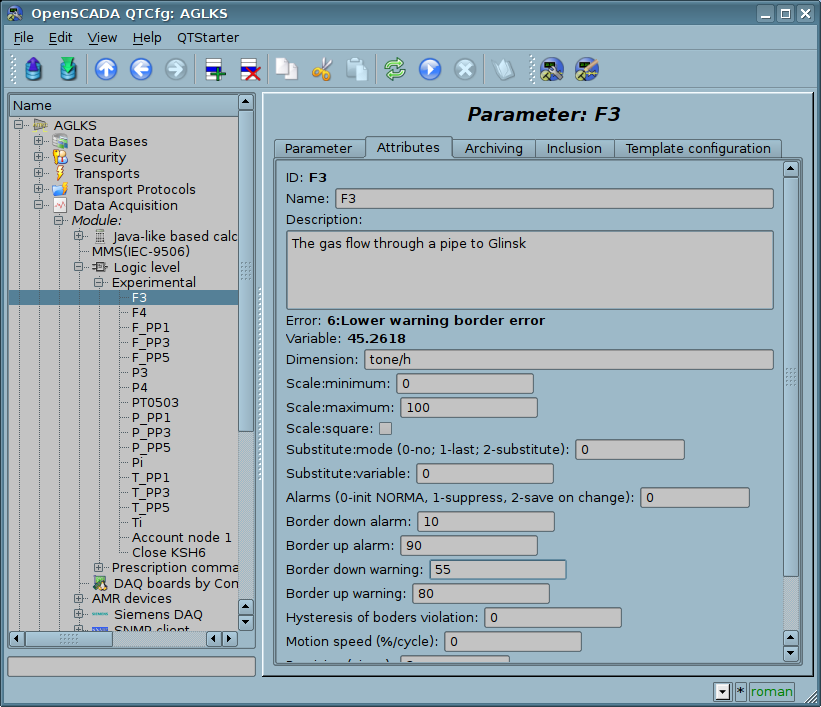The height and width of the screenshot is (707, 821).
Task: Click the Name column header in tree
Action: (124, 106)
